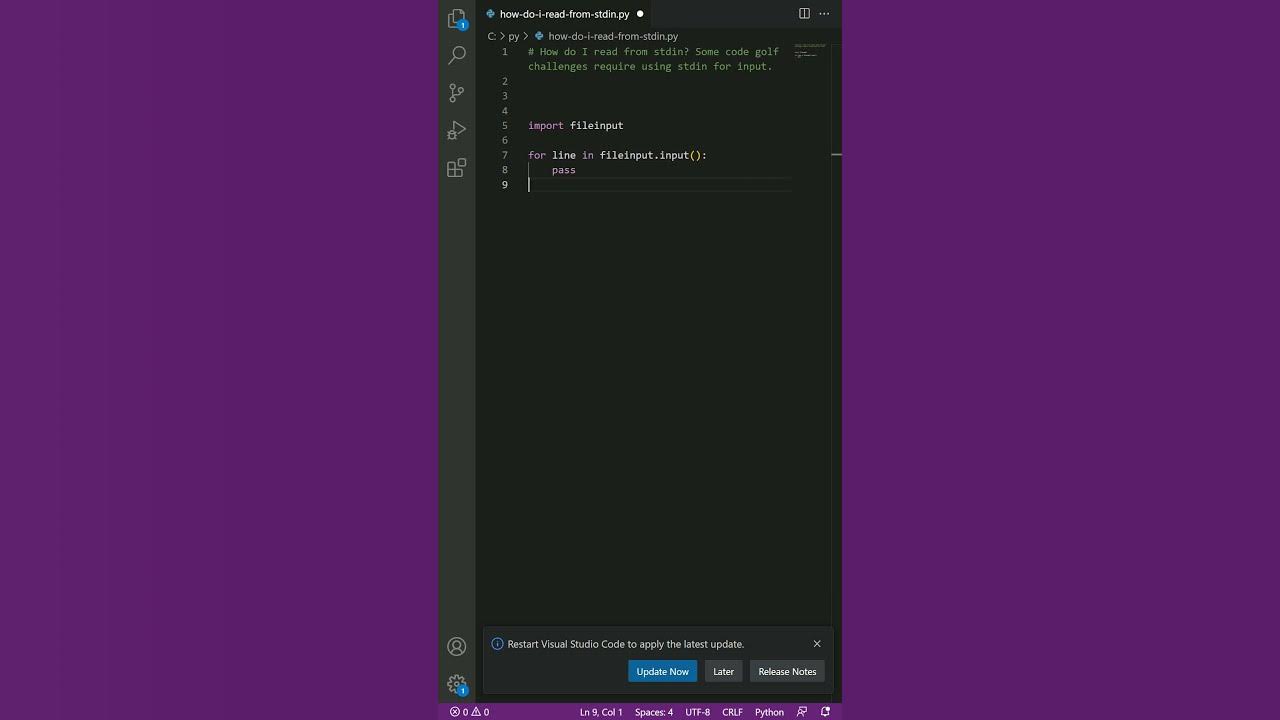Click the Later button
This screenshot has width=1280, height=720.
click(723, 672)
